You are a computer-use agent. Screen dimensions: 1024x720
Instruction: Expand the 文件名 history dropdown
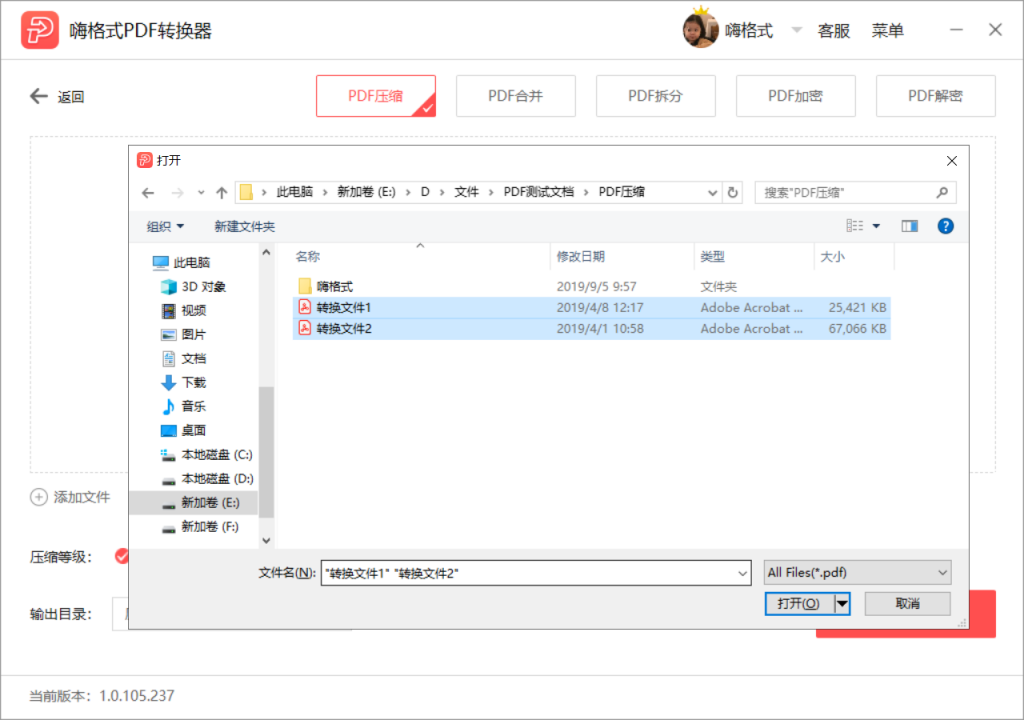pos(743,573)
